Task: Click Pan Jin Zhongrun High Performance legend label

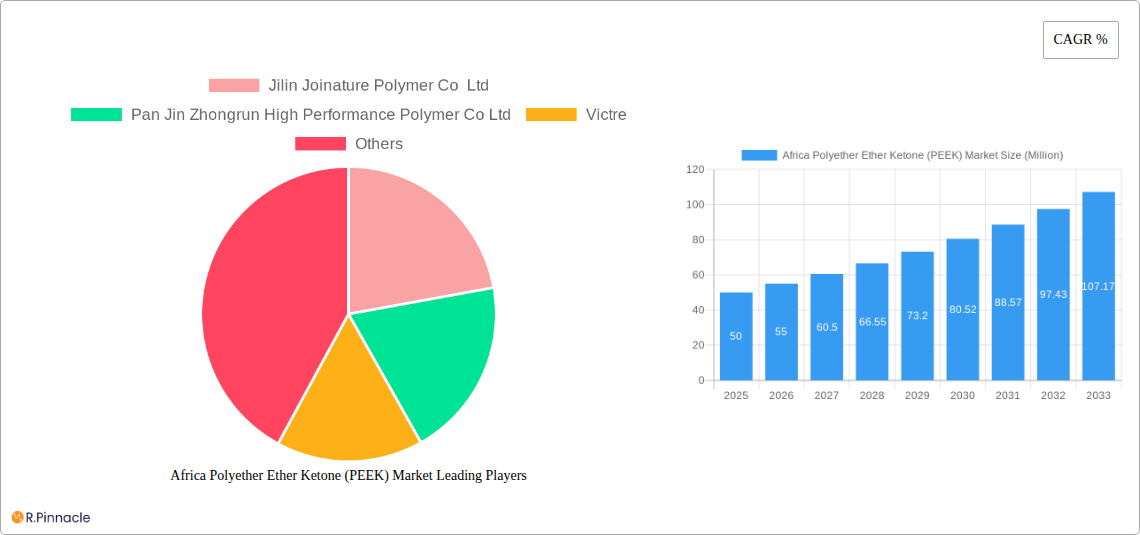Action: [321, 115]
